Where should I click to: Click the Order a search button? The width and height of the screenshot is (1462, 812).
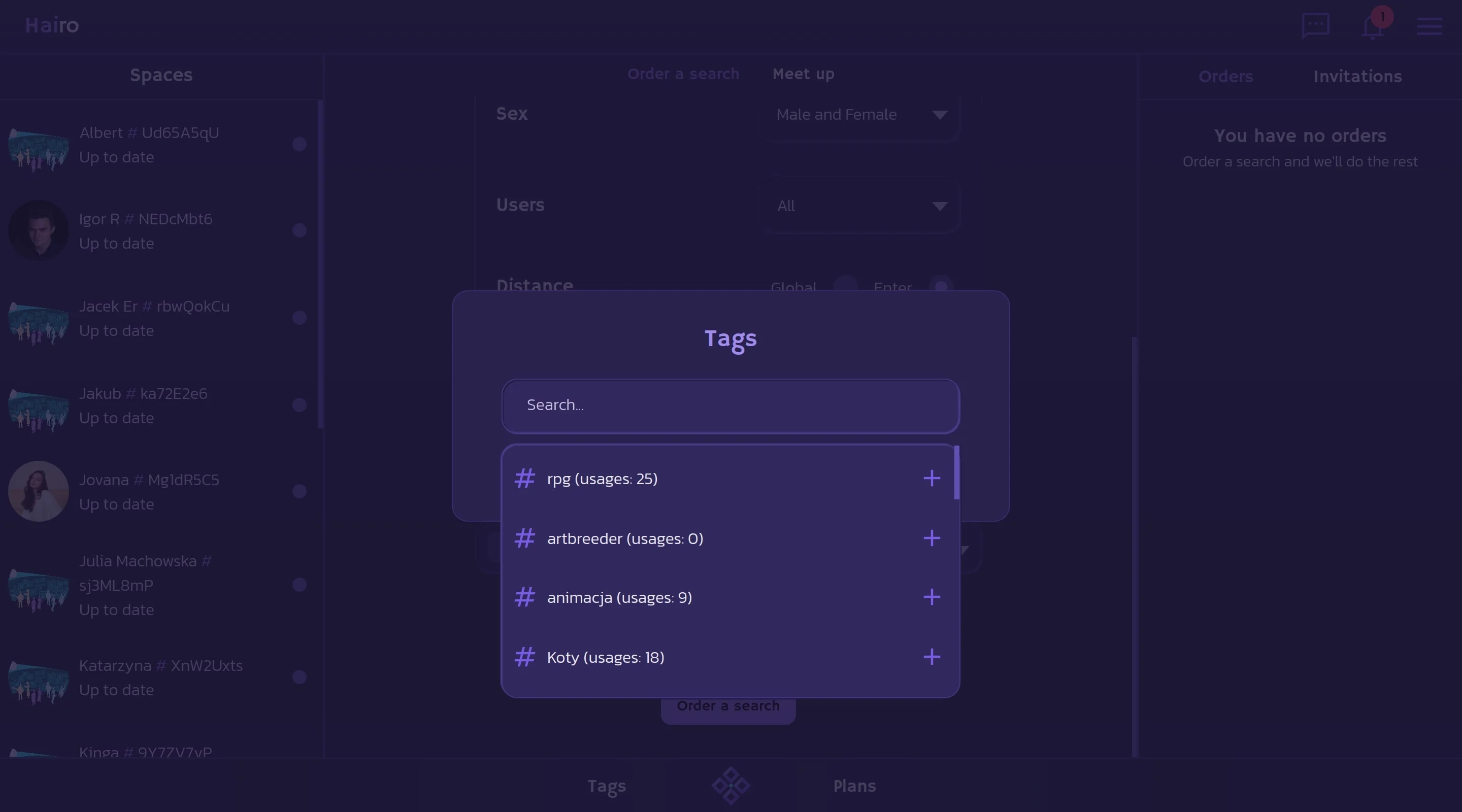728,706
